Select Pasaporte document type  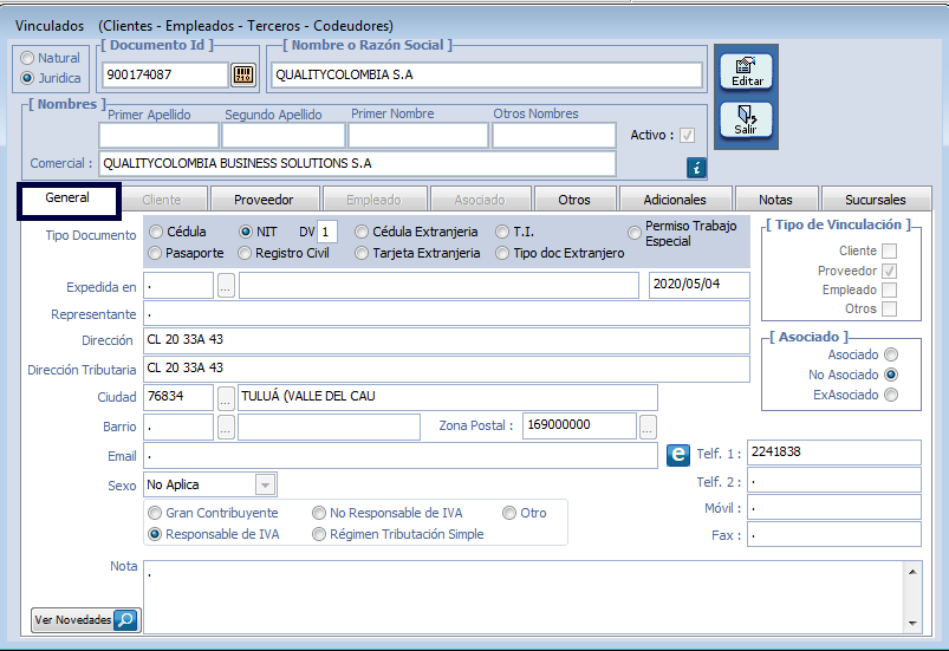point(155,253)
